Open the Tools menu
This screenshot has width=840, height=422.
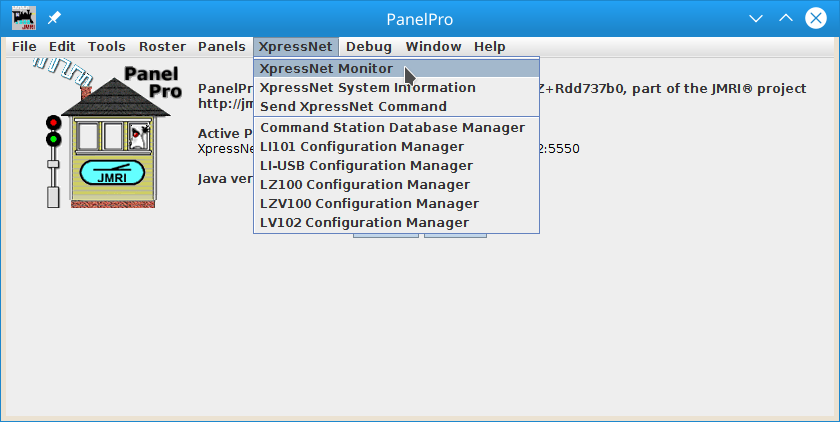point(107,47)
